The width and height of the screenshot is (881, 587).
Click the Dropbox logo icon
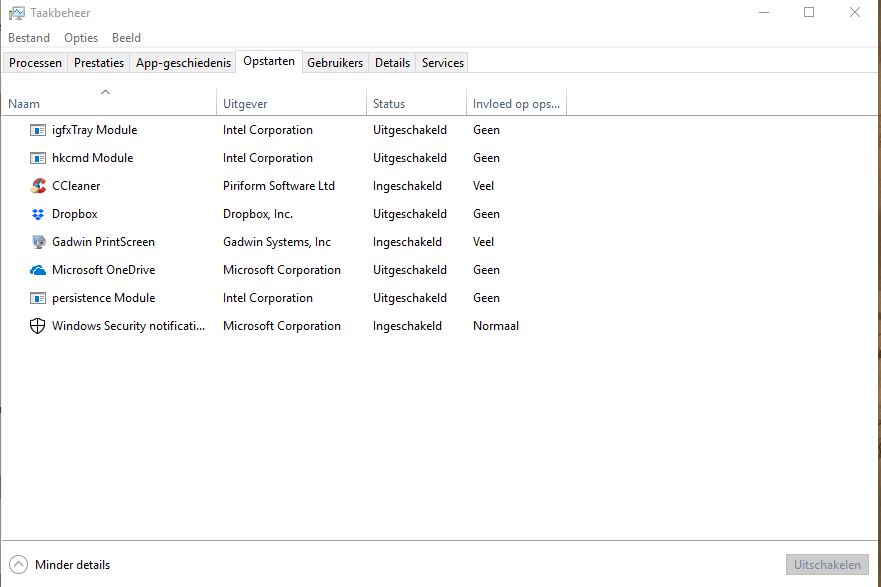click(38, 214)
